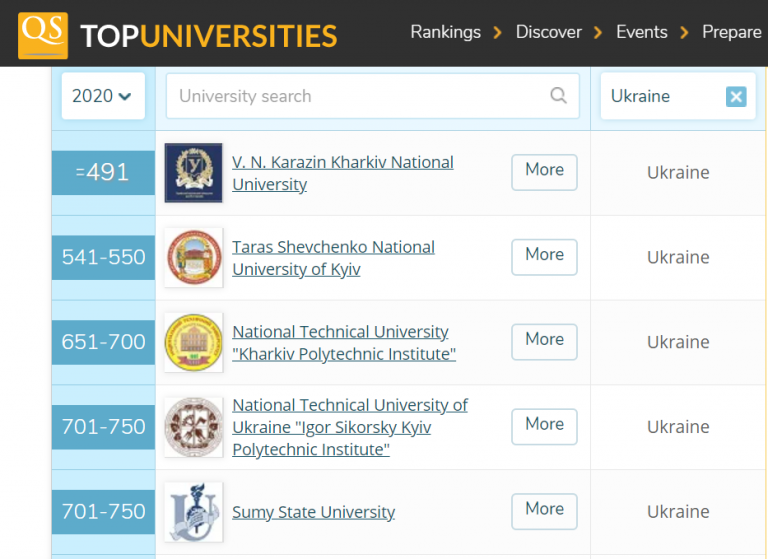Click Ukraine in the Sumy State row

(678, 511)
